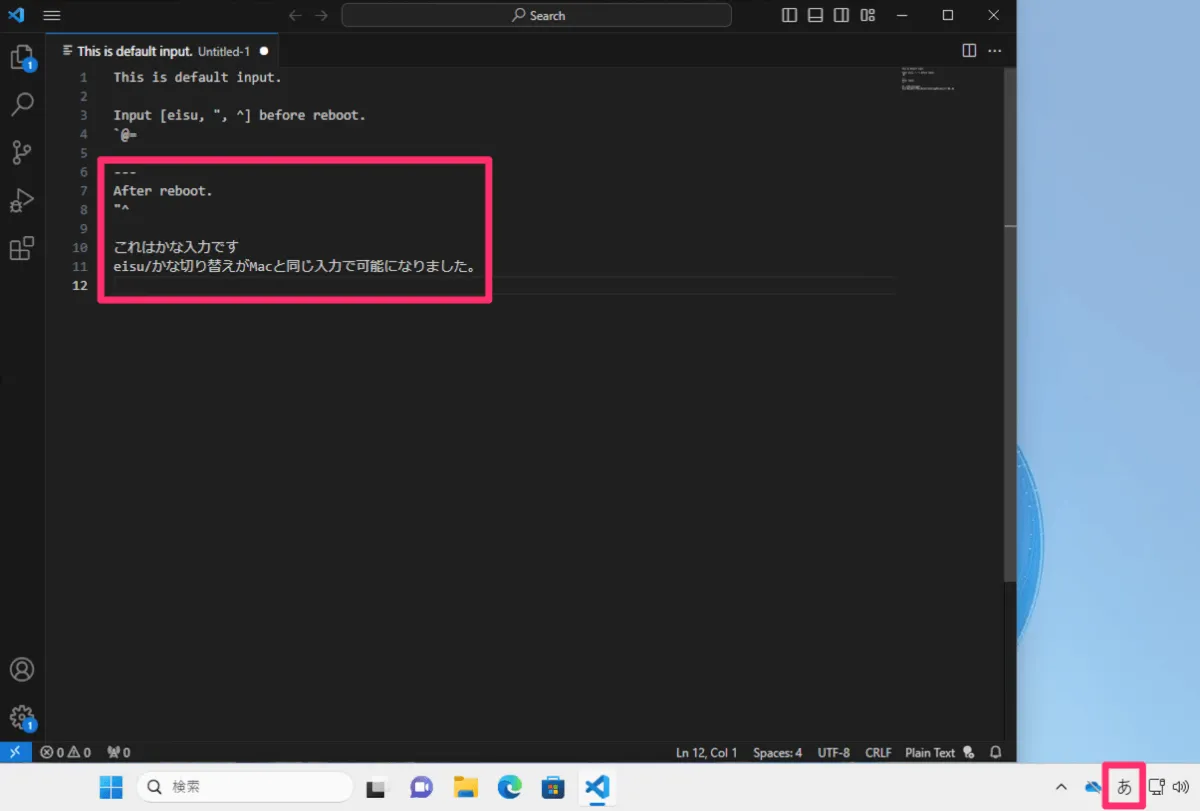Open the Plain Text language mode selector

coord(930,752)
